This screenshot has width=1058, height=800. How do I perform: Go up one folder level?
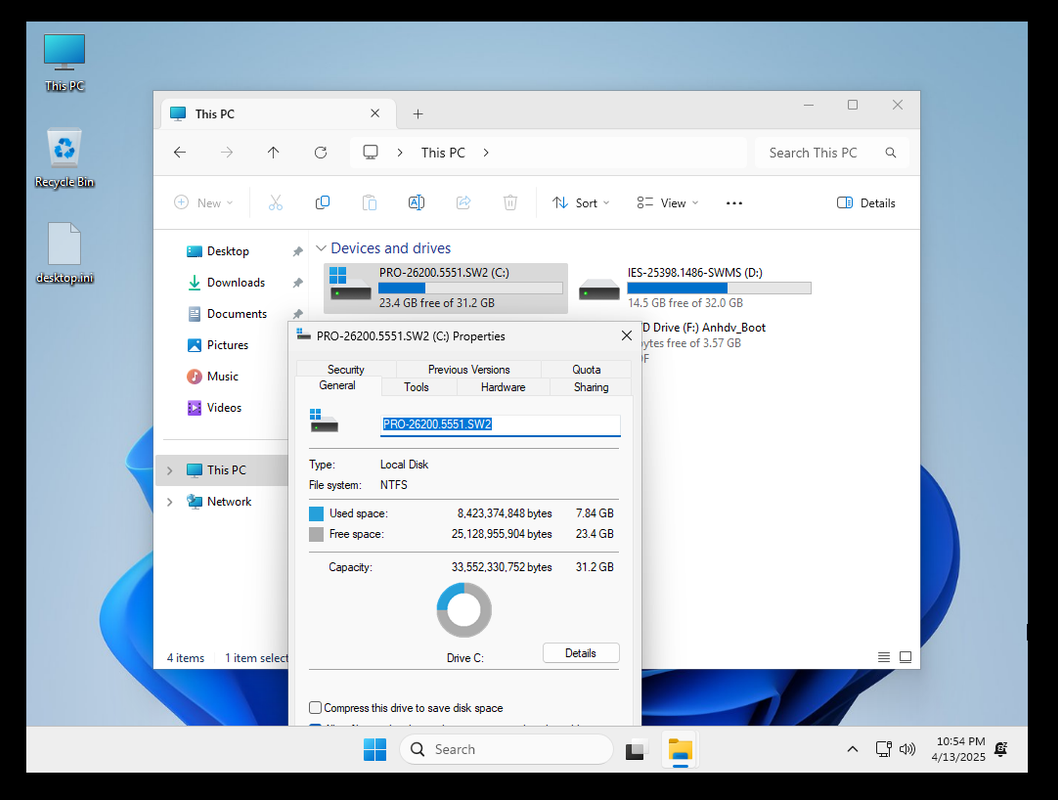273,152
